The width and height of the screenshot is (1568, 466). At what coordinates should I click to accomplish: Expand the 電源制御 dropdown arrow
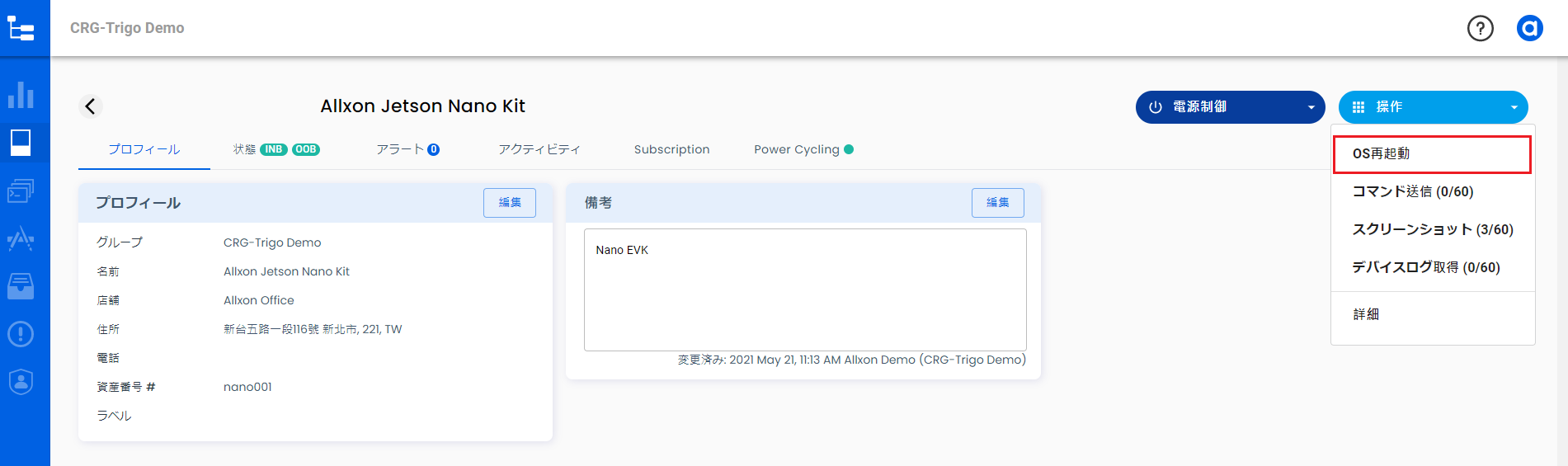(1311, 107)
